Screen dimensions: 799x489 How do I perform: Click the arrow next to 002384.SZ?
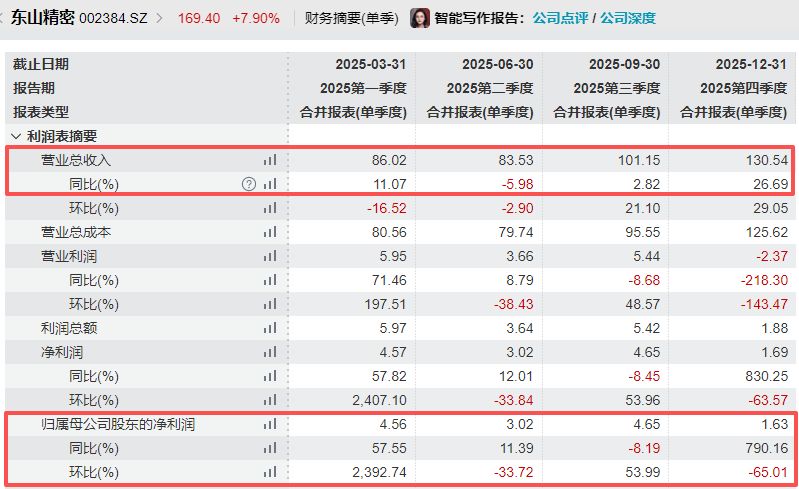[x=159, y=18]
